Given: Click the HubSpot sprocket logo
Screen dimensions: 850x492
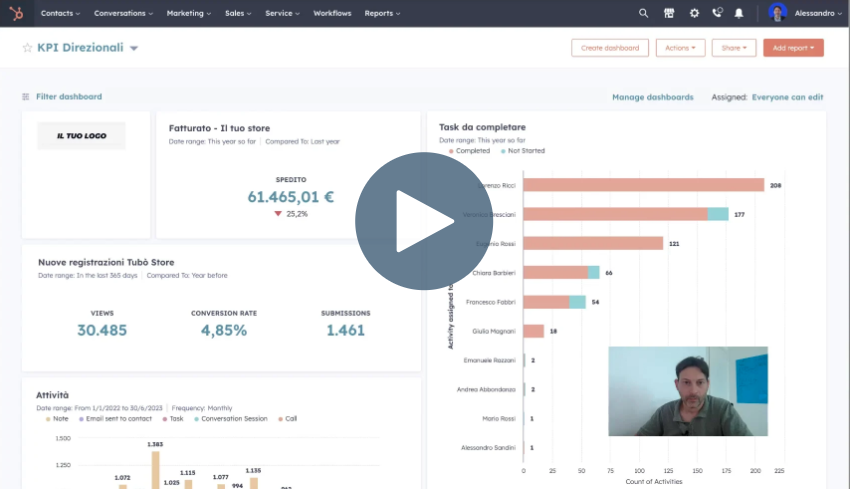Looking at the screenshot, I should point(16,13).
